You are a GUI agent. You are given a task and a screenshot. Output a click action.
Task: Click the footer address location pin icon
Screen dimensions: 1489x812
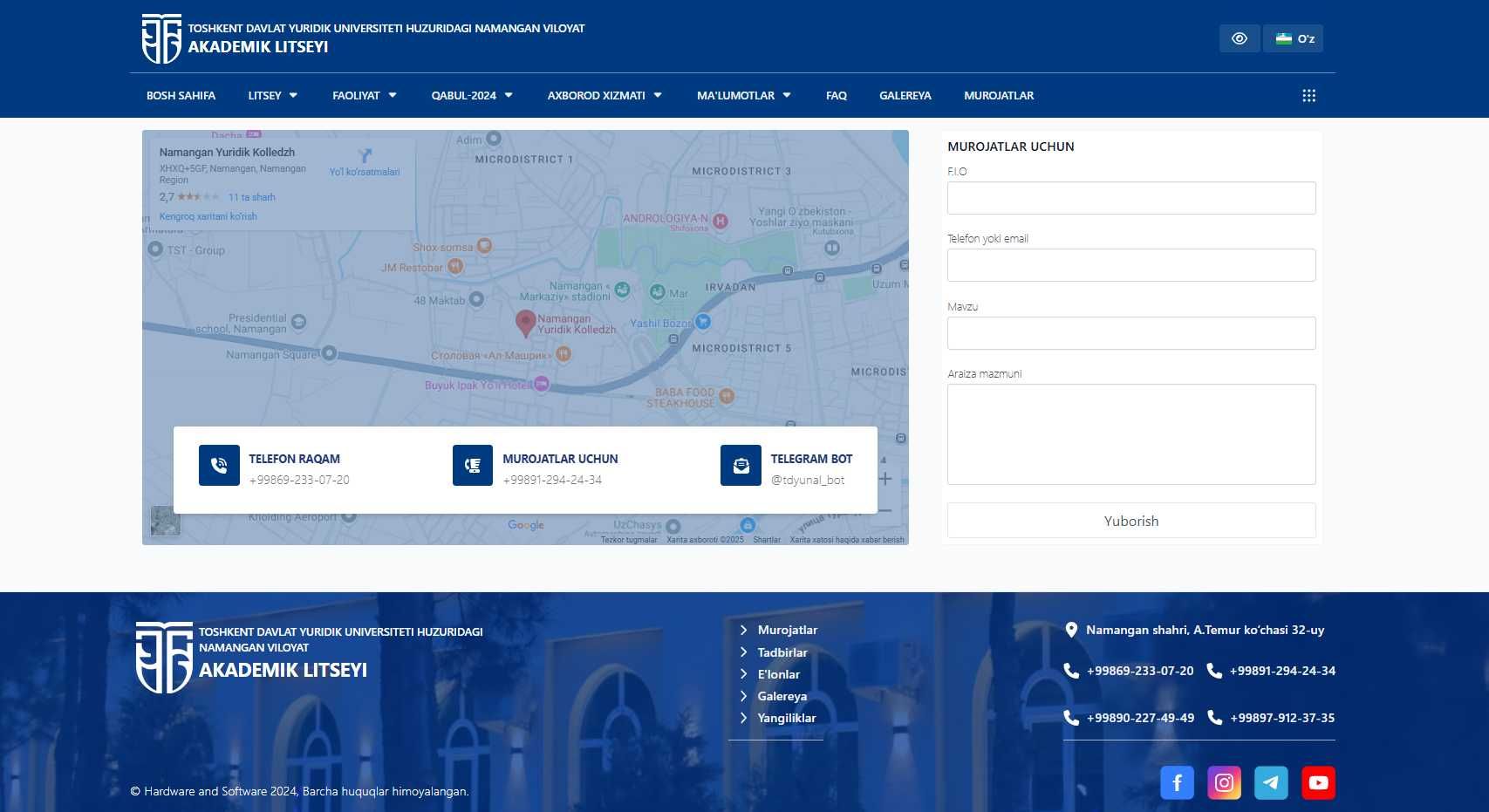click(1071, 630)
